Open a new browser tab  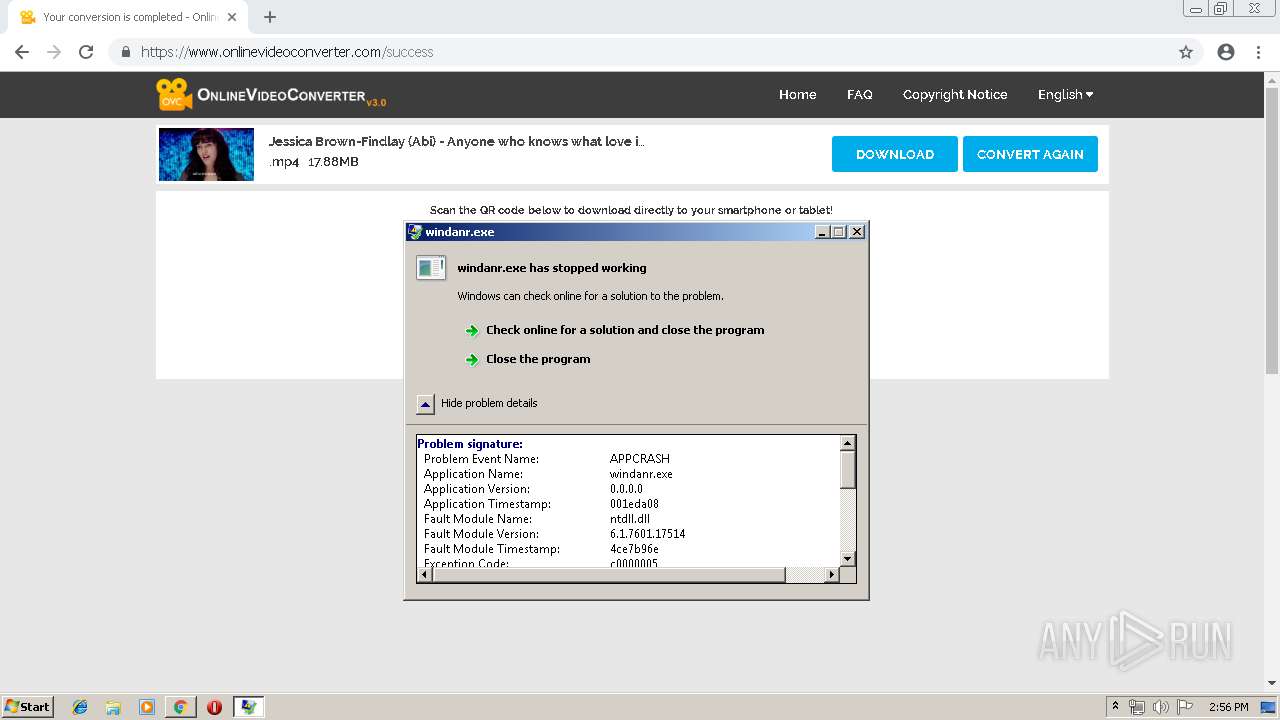[270, 17]
